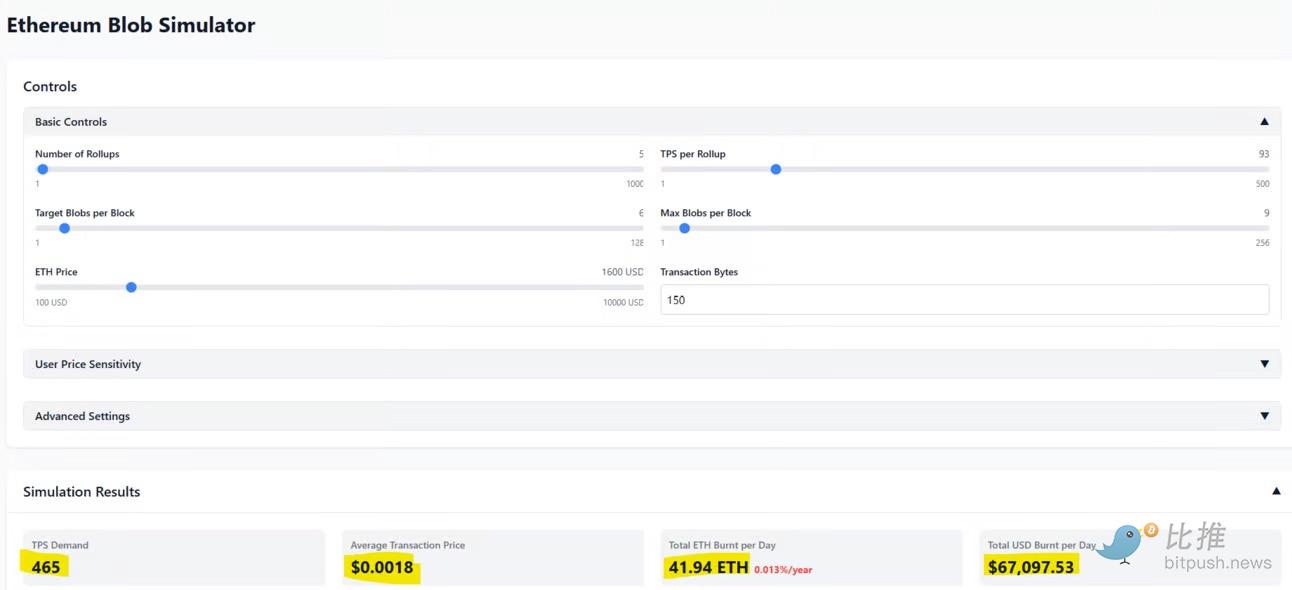Click the 10000 USD maximum label

[623, 302]
